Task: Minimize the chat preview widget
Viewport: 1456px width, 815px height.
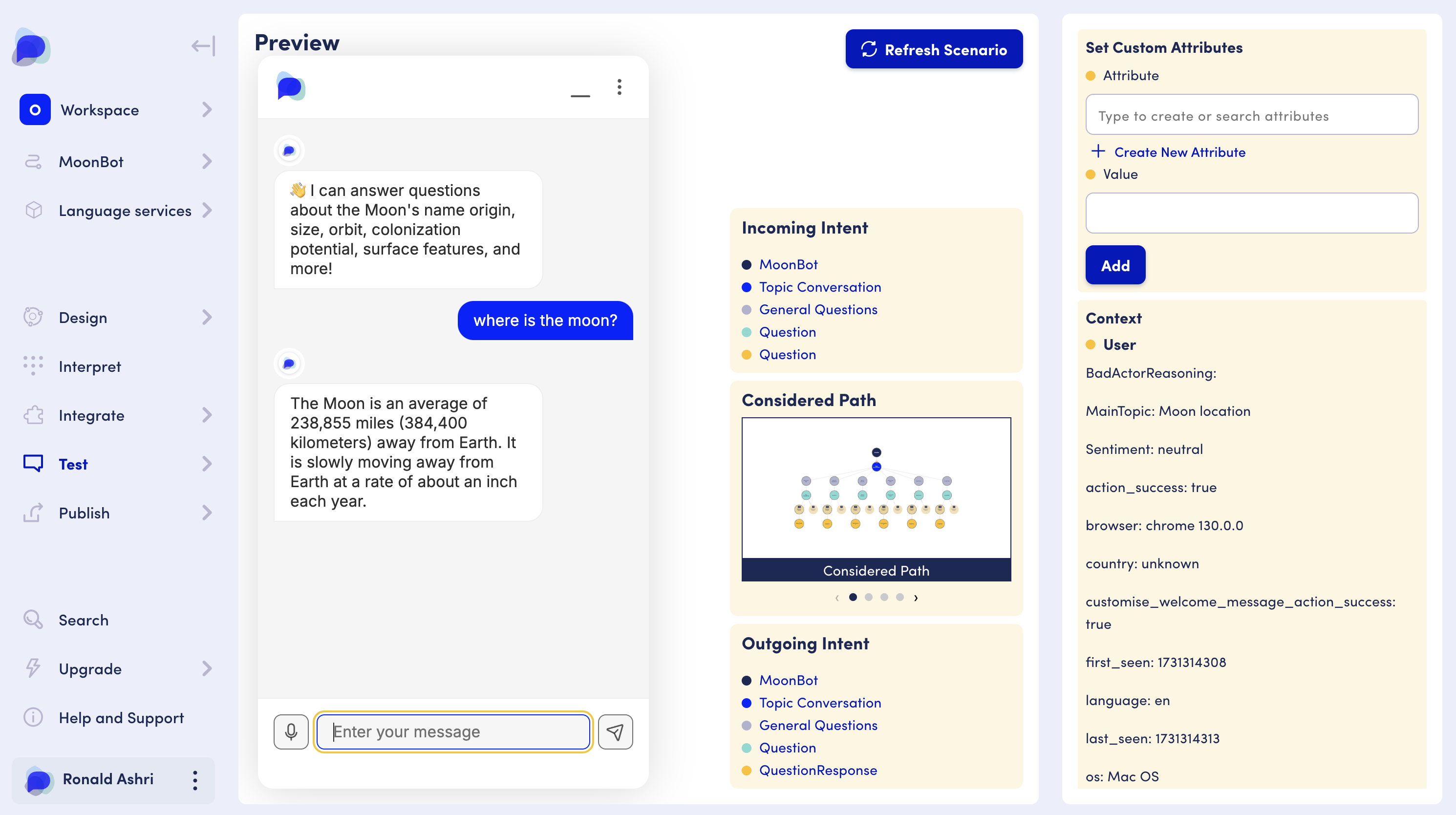Action: click(x=580, y=95)
